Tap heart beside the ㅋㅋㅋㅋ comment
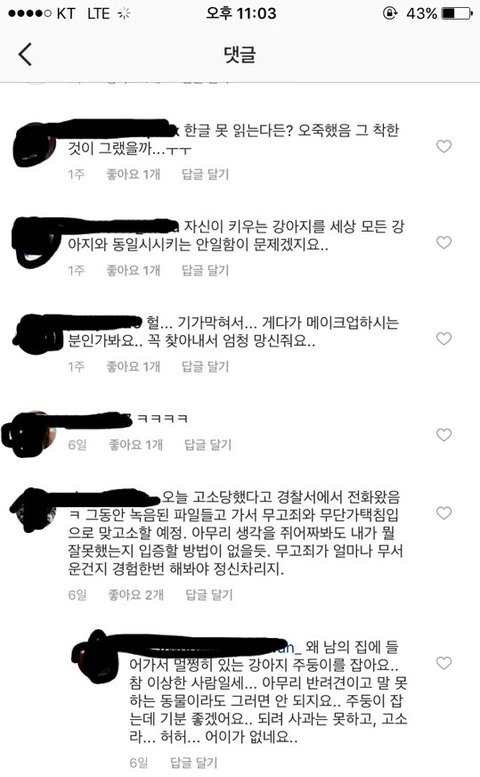The image size is (480, 777). coord(444,435)
